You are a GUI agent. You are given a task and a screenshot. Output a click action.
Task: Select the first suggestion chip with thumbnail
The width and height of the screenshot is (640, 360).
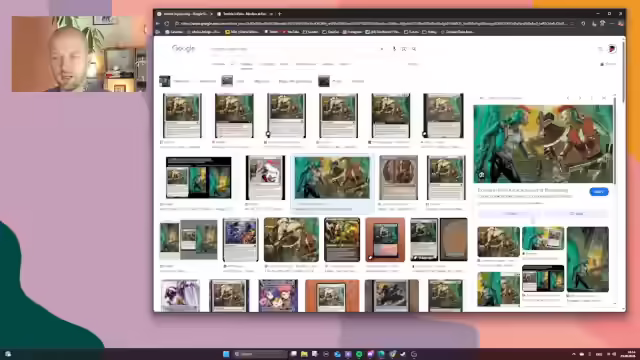pos(175,81)
